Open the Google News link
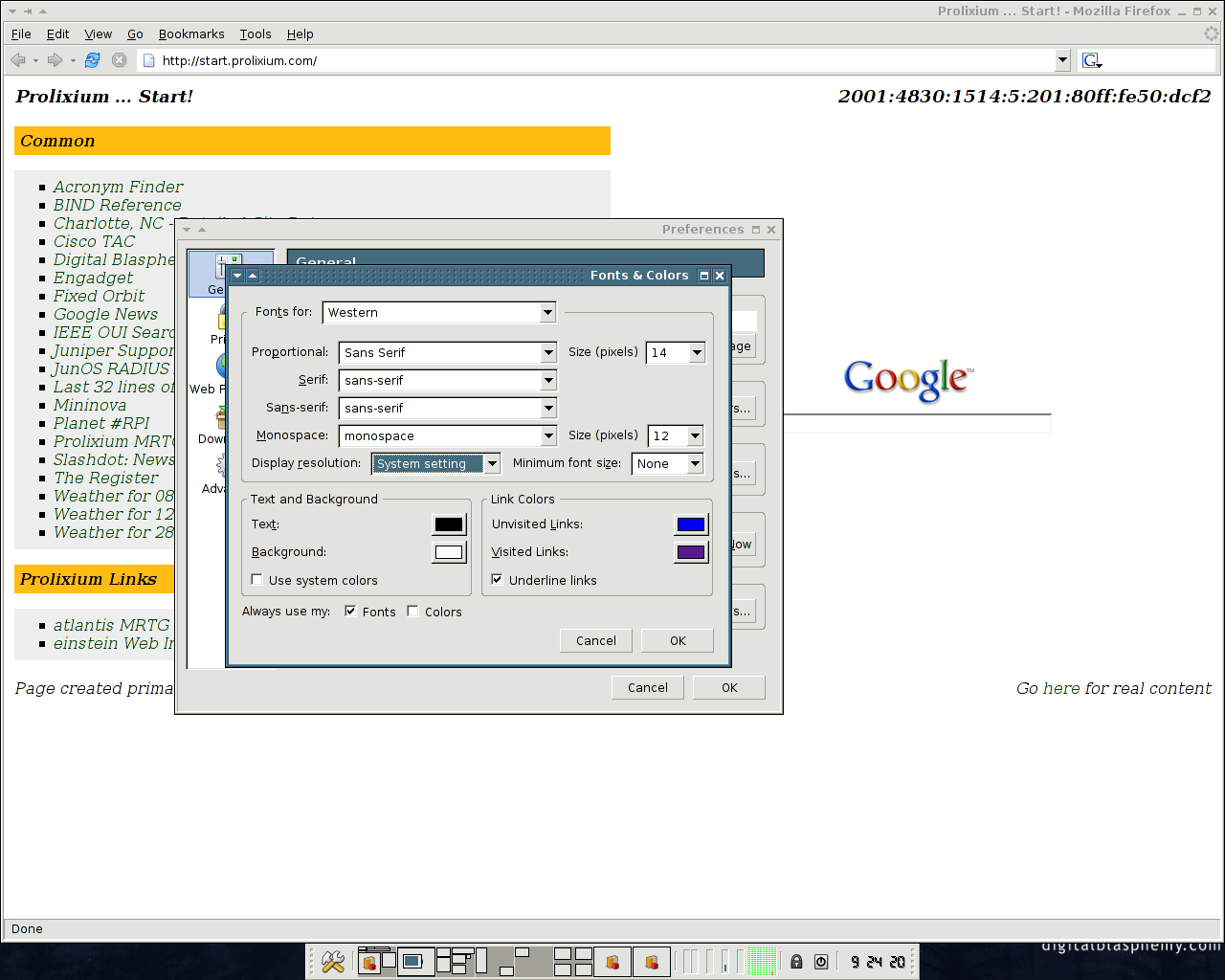Image resolution: width=1225 pixels, height=980 pixels. tap(105, 314)
